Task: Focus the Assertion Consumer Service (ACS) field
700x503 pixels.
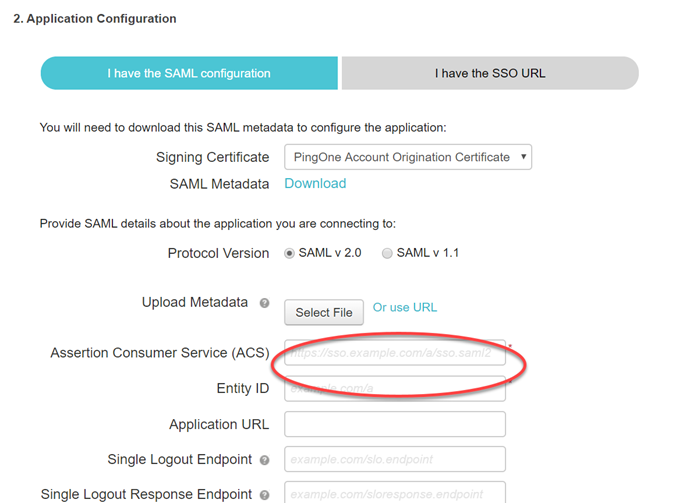Action: [395, 353]
